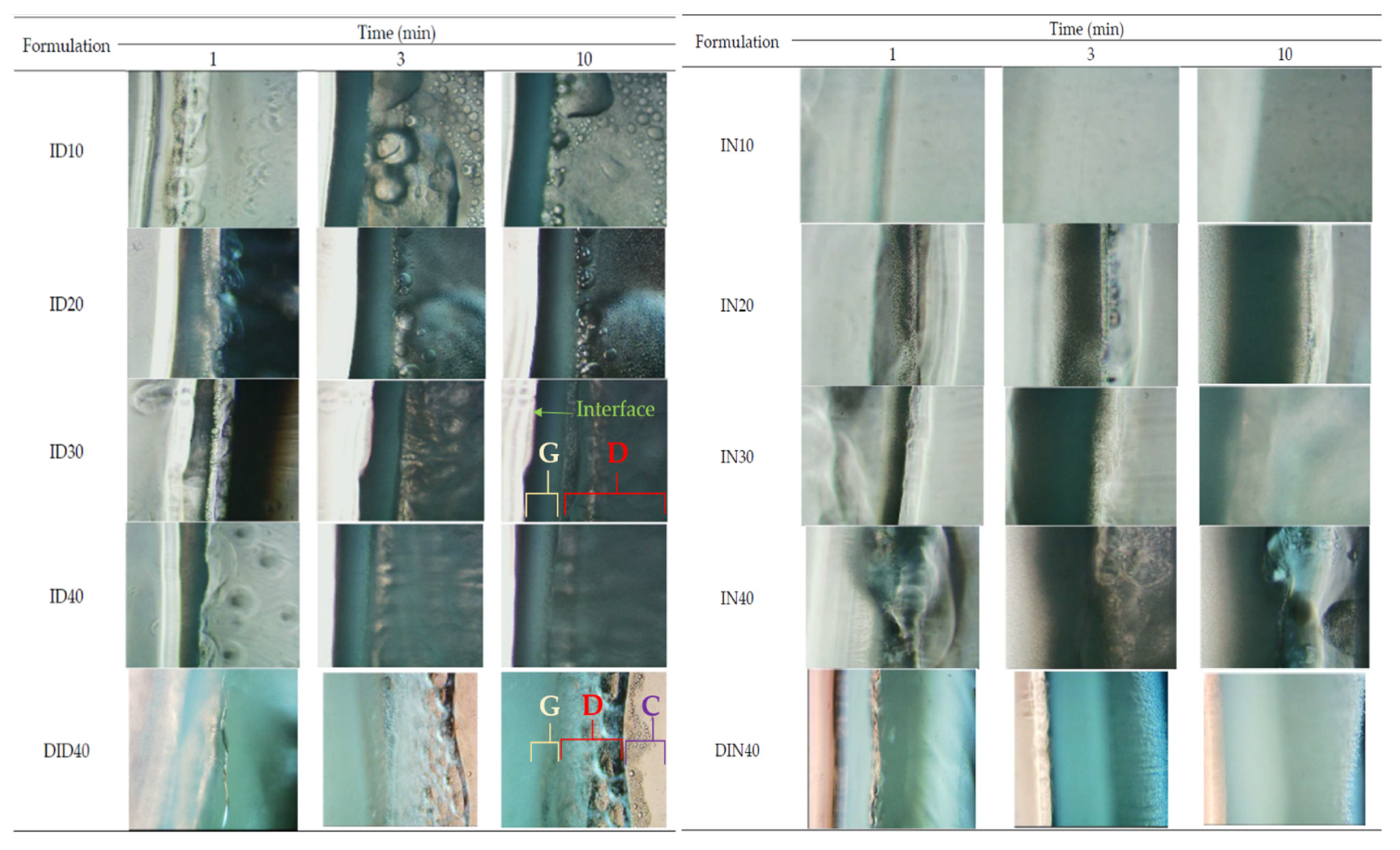Click the left Formulation column header
The image size is (1400, 850).
(x=67, y=46)
